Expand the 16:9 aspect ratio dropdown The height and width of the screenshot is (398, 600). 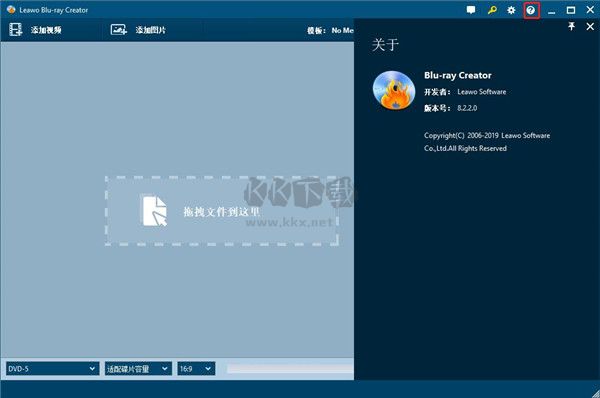click(196, 369)
